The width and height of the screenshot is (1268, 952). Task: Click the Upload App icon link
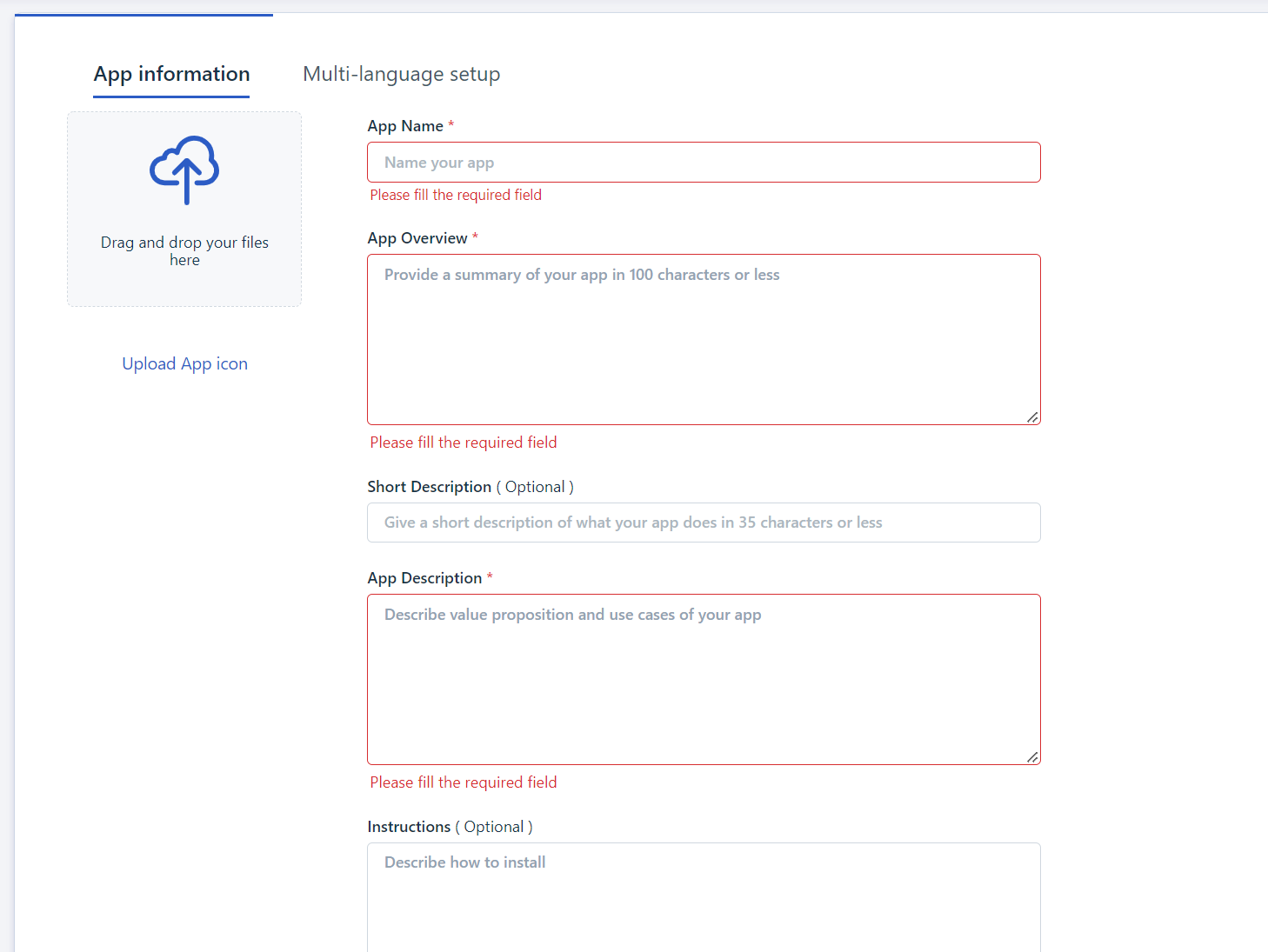coord(184,363)
